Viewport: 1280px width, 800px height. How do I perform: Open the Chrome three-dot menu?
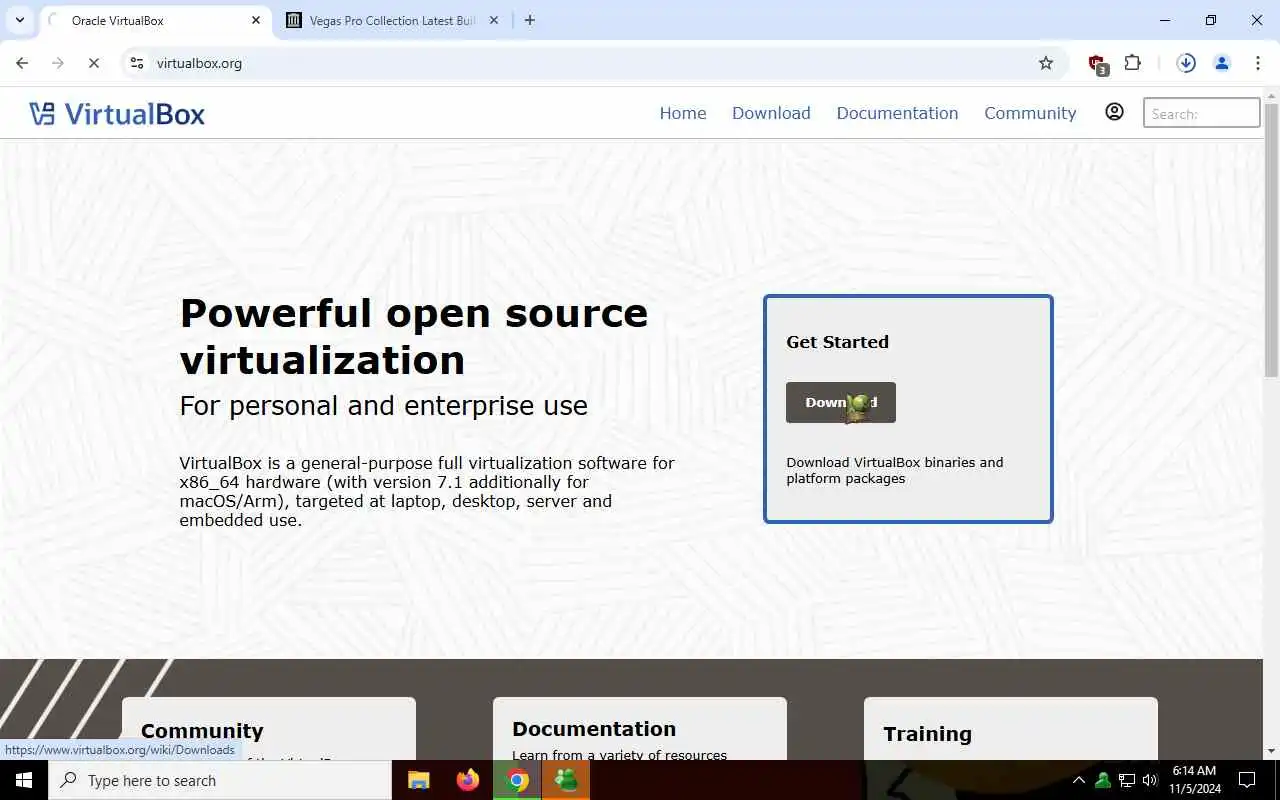click(1257, 63)
